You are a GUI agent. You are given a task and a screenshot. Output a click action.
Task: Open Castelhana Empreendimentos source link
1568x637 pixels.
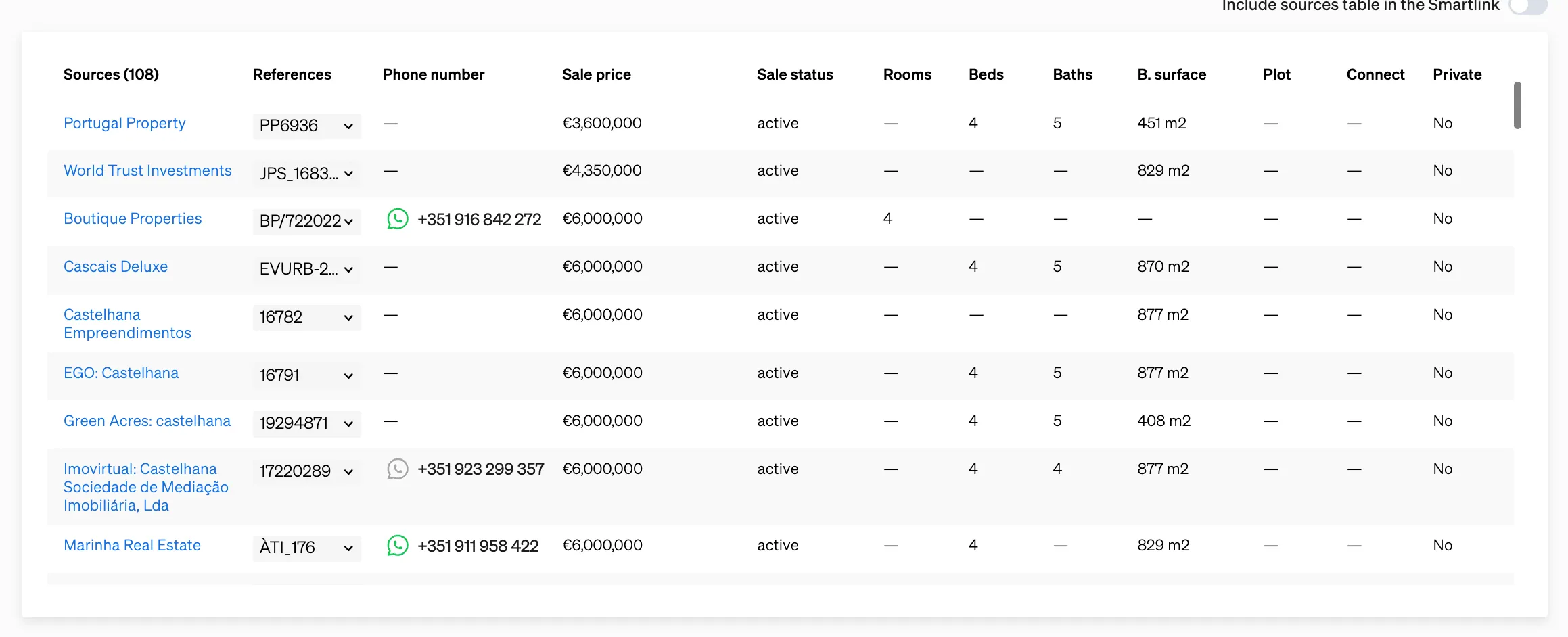tap(127, 324)
